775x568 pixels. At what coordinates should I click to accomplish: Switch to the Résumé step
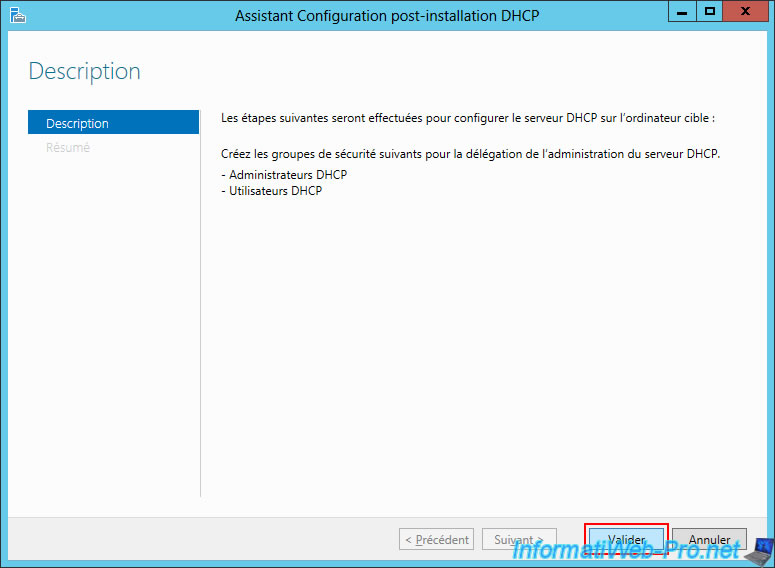tap(68, 148)
